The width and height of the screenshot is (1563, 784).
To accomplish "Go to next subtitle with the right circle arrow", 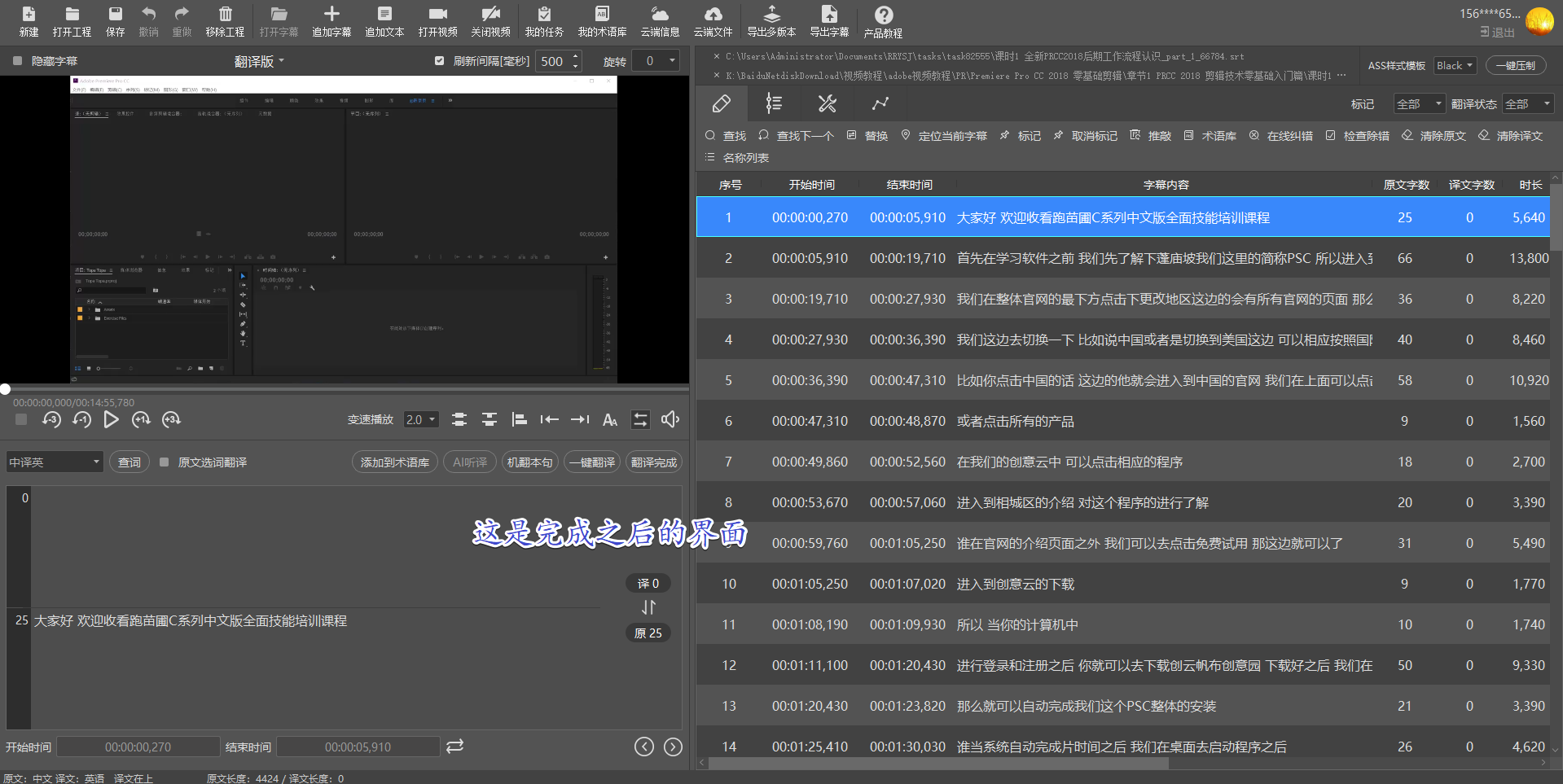I will pos(673,747).
